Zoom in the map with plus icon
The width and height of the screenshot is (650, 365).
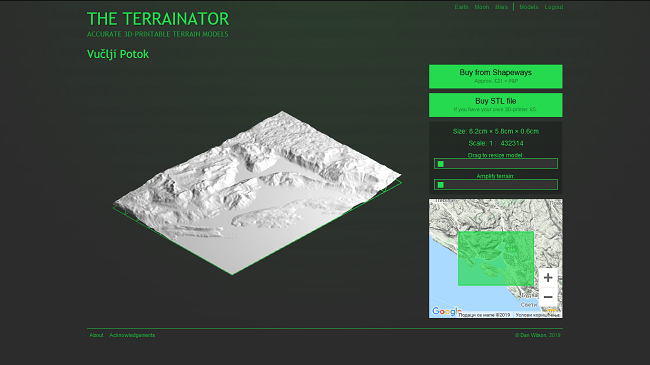548,277
